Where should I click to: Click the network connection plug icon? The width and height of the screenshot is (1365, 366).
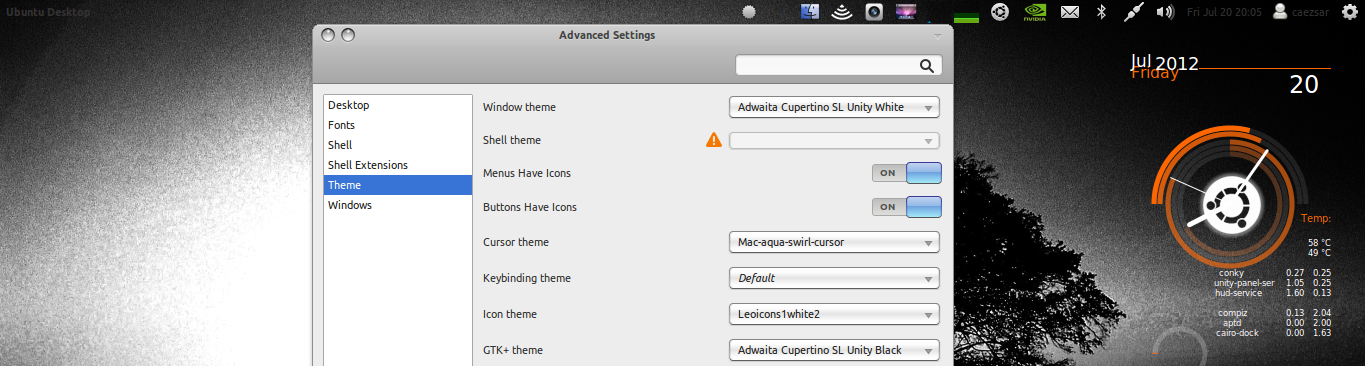click(x=1133, y=12)
